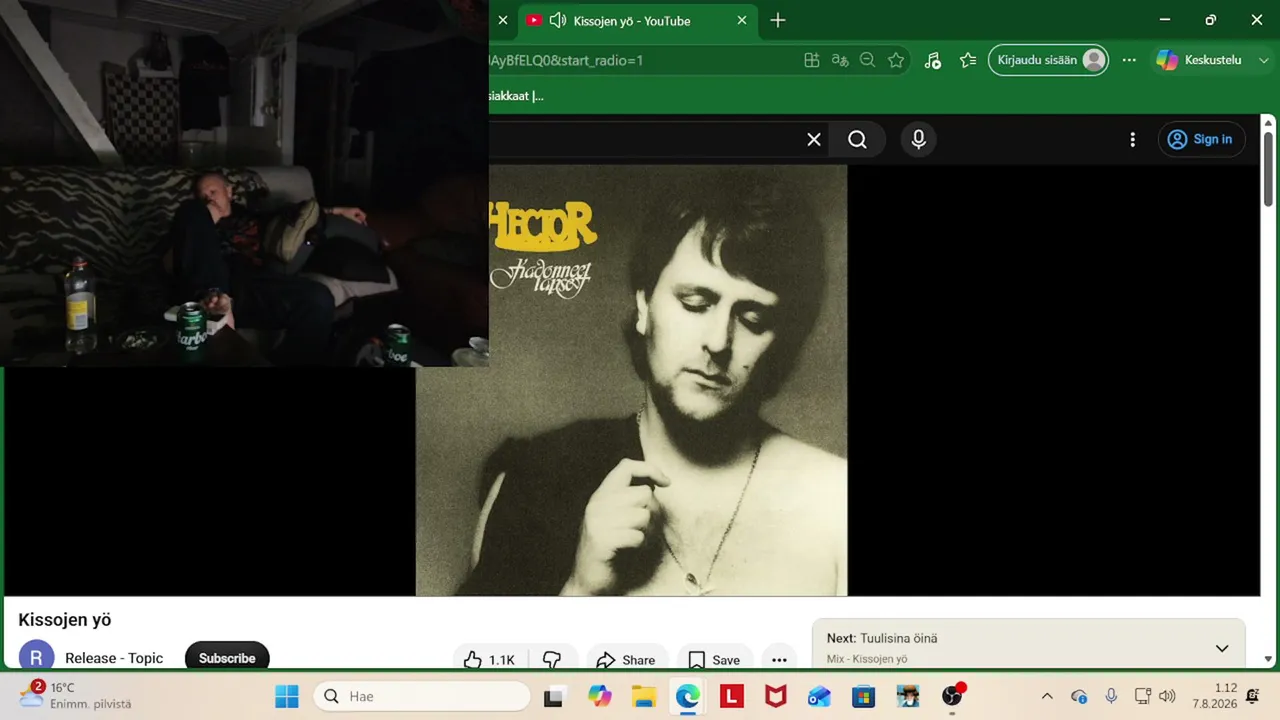Click the Hector album cover video
Image resolution: width=1280 pixels, height=720 pixels.
(x=631, y=380)
